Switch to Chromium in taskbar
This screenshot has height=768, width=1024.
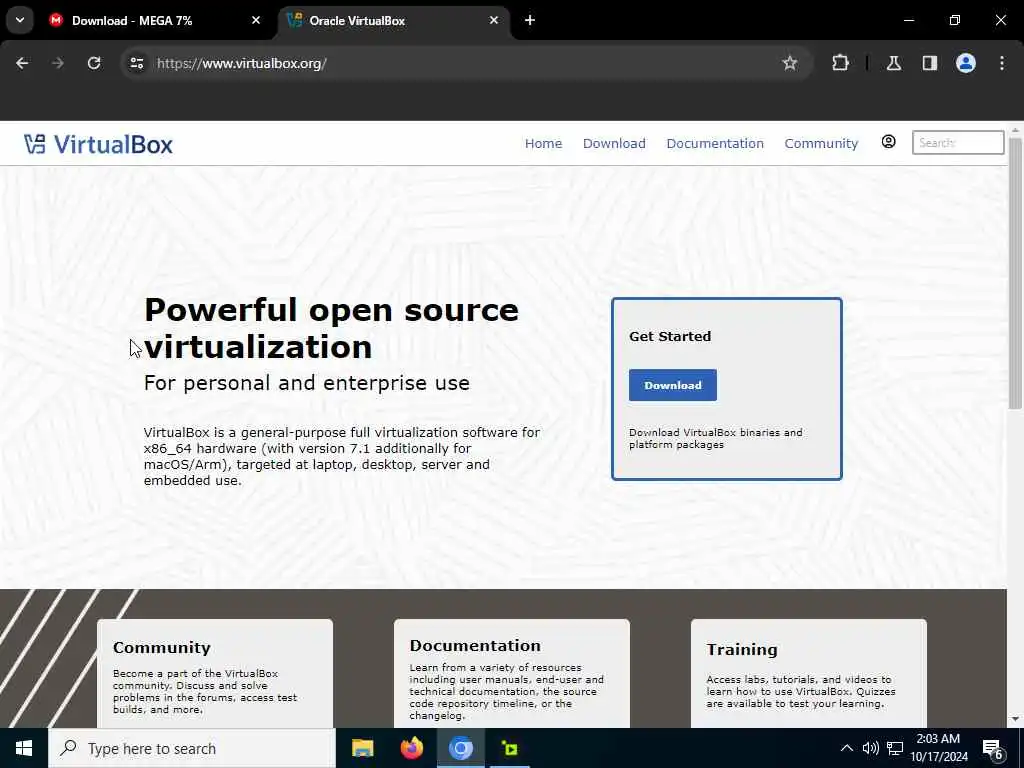pos(460,748)
